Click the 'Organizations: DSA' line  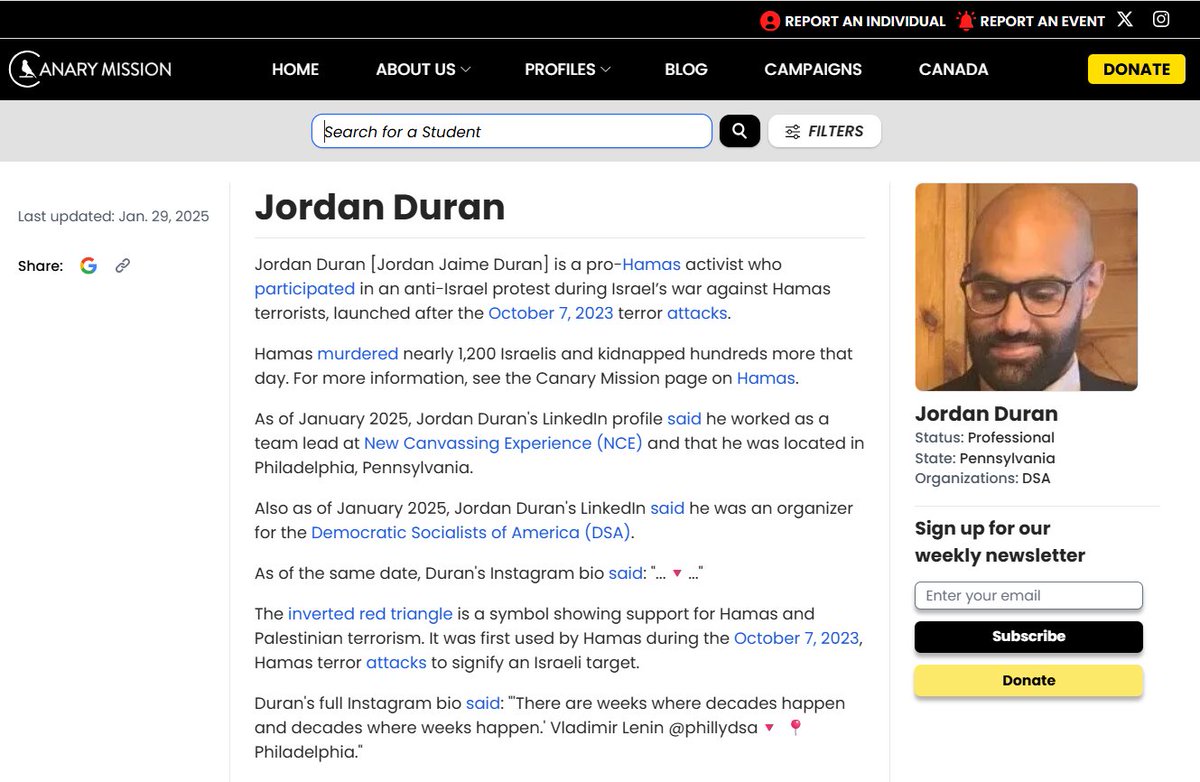click(x=983, y=478)
